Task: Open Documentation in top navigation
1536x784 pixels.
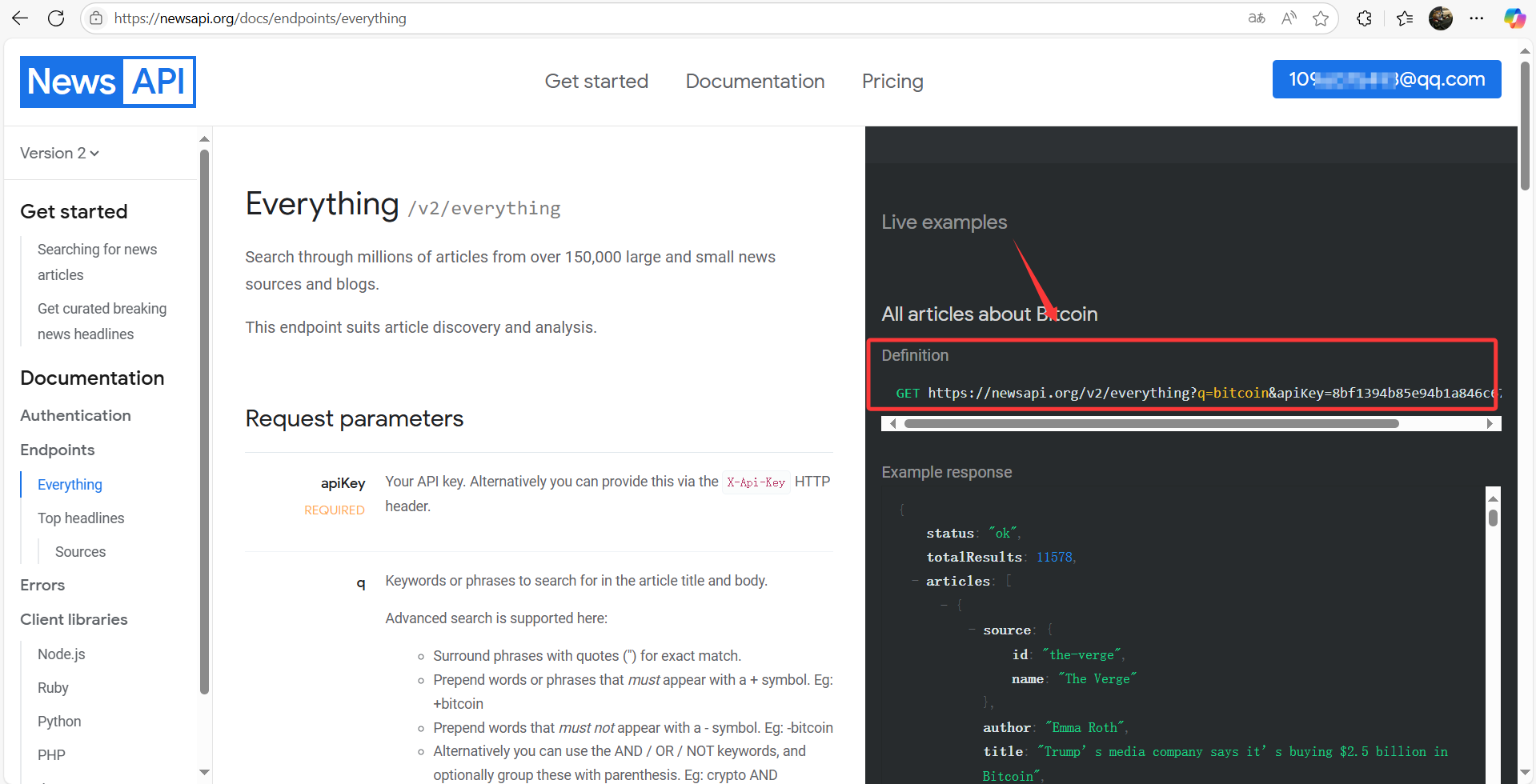Action: tap(755, 82)
